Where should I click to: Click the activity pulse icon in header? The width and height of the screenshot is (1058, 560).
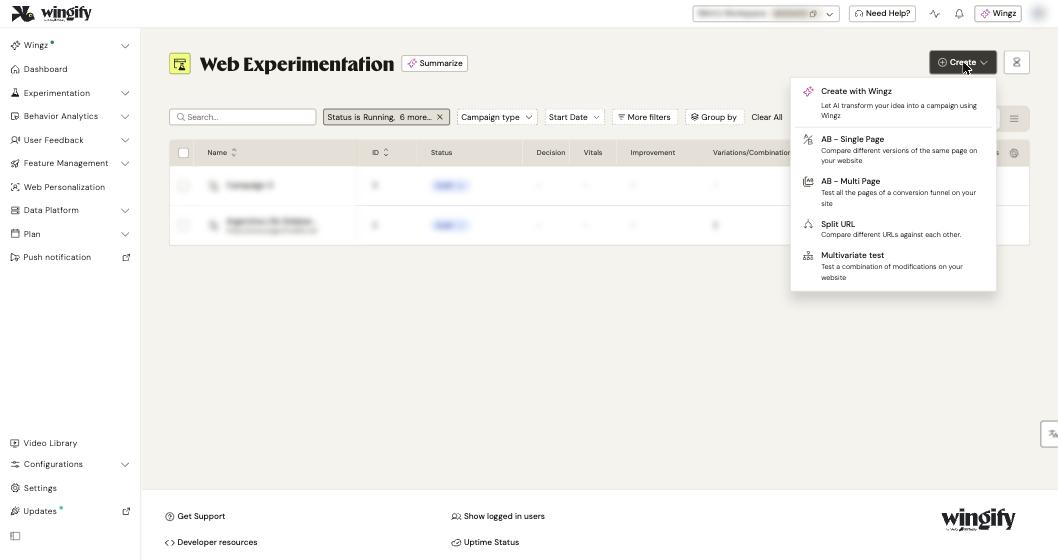(935, 13)
